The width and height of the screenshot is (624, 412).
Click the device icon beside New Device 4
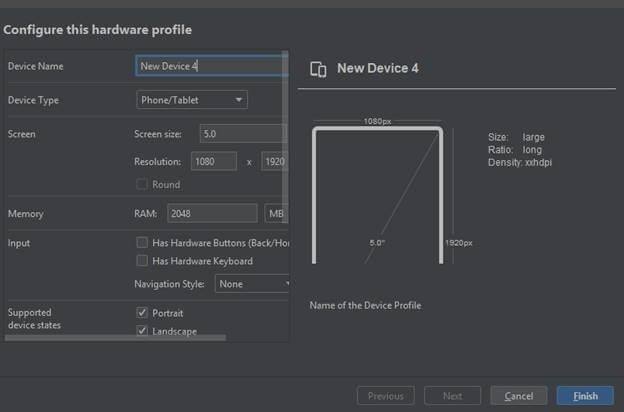point(318,70)
